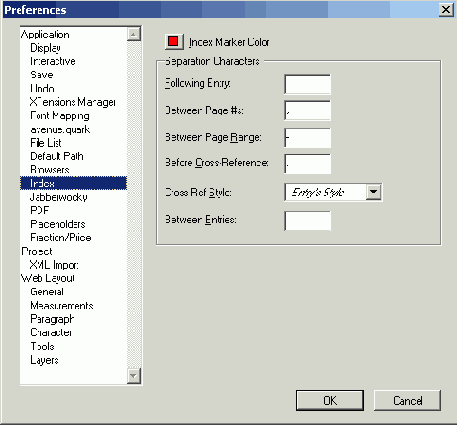Click the Following Entry input field

[308, 84]
